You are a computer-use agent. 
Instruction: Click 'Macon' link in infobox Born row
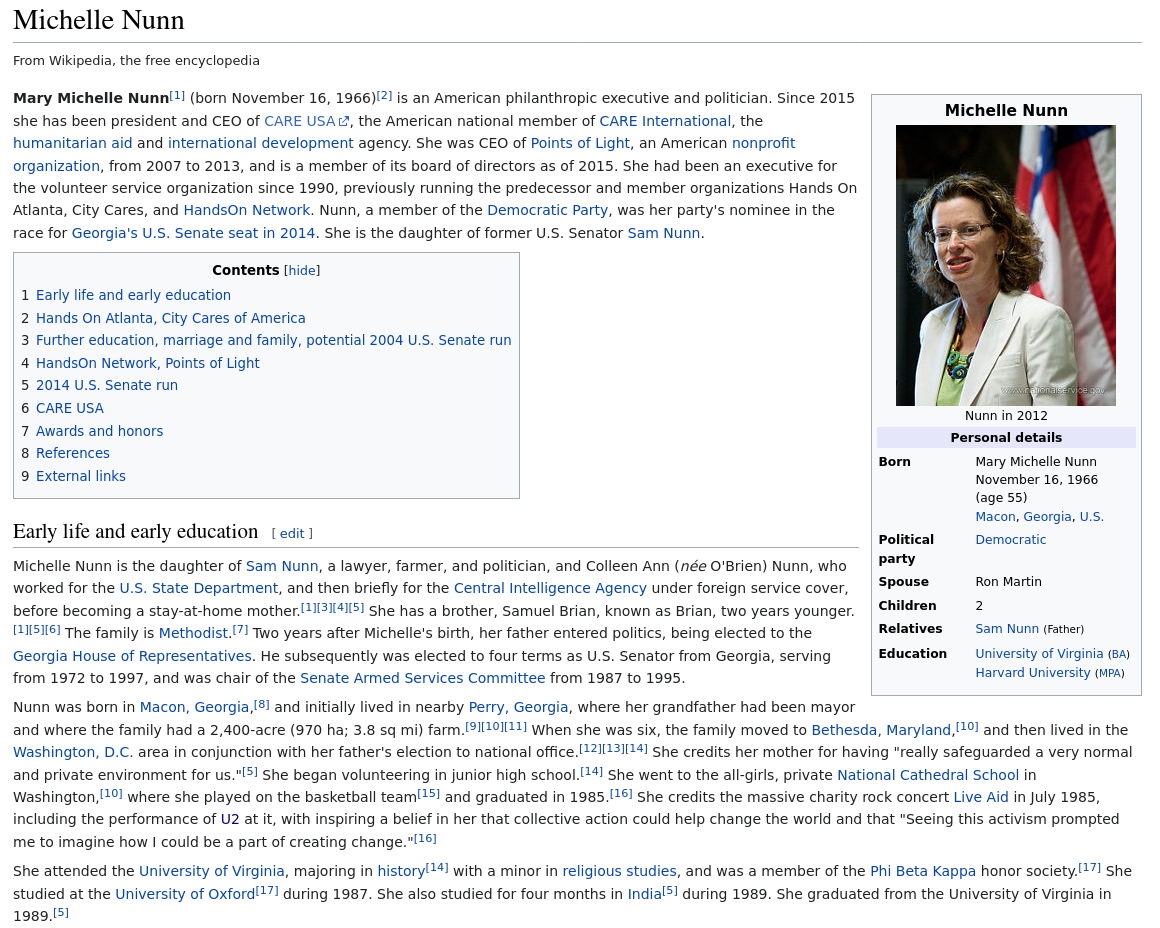pyautogui.click(x=995, y=517)
